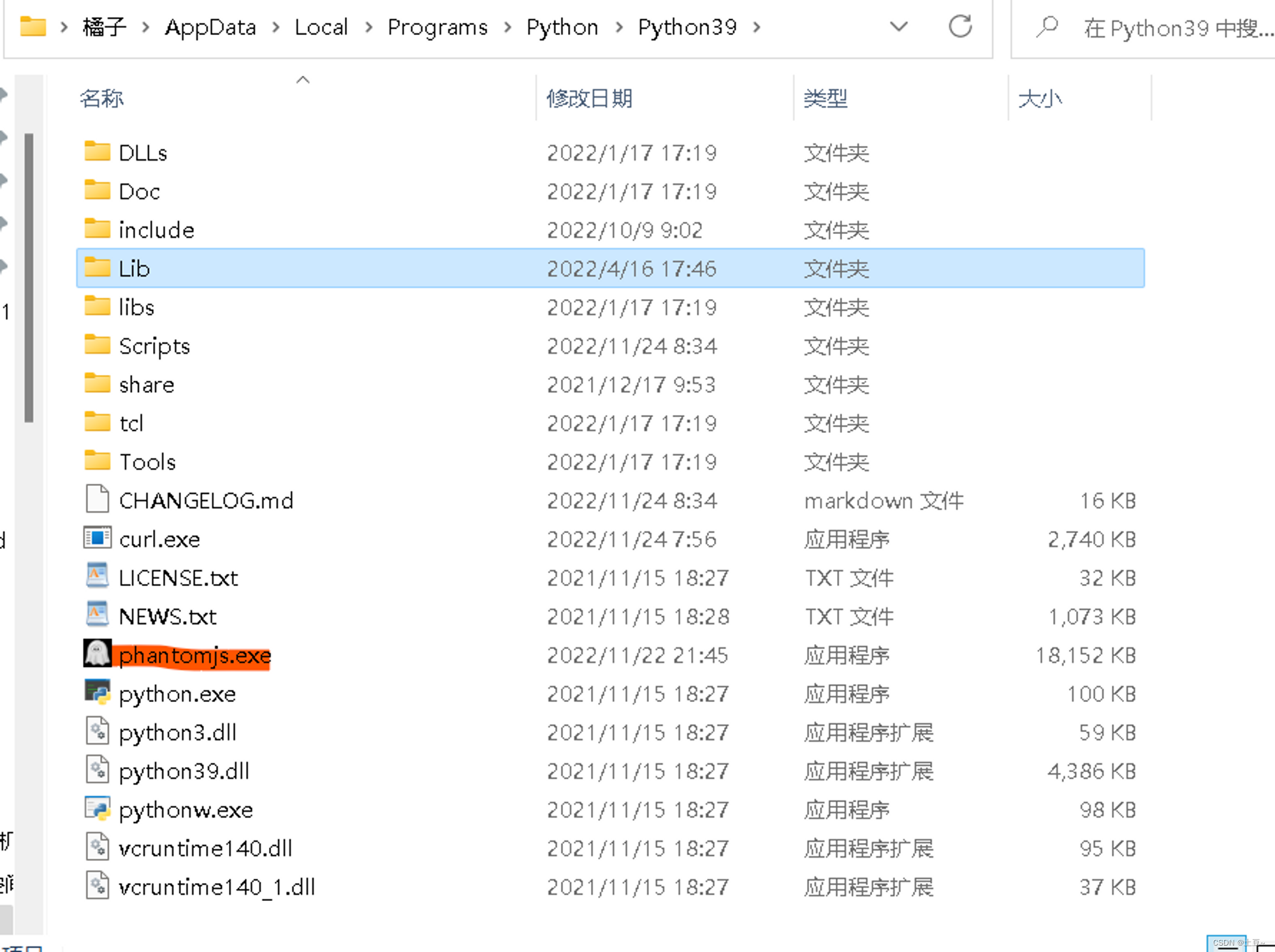Click the pythonw.exe file icon
The image size is (1275, 952).
pos(98,809)
